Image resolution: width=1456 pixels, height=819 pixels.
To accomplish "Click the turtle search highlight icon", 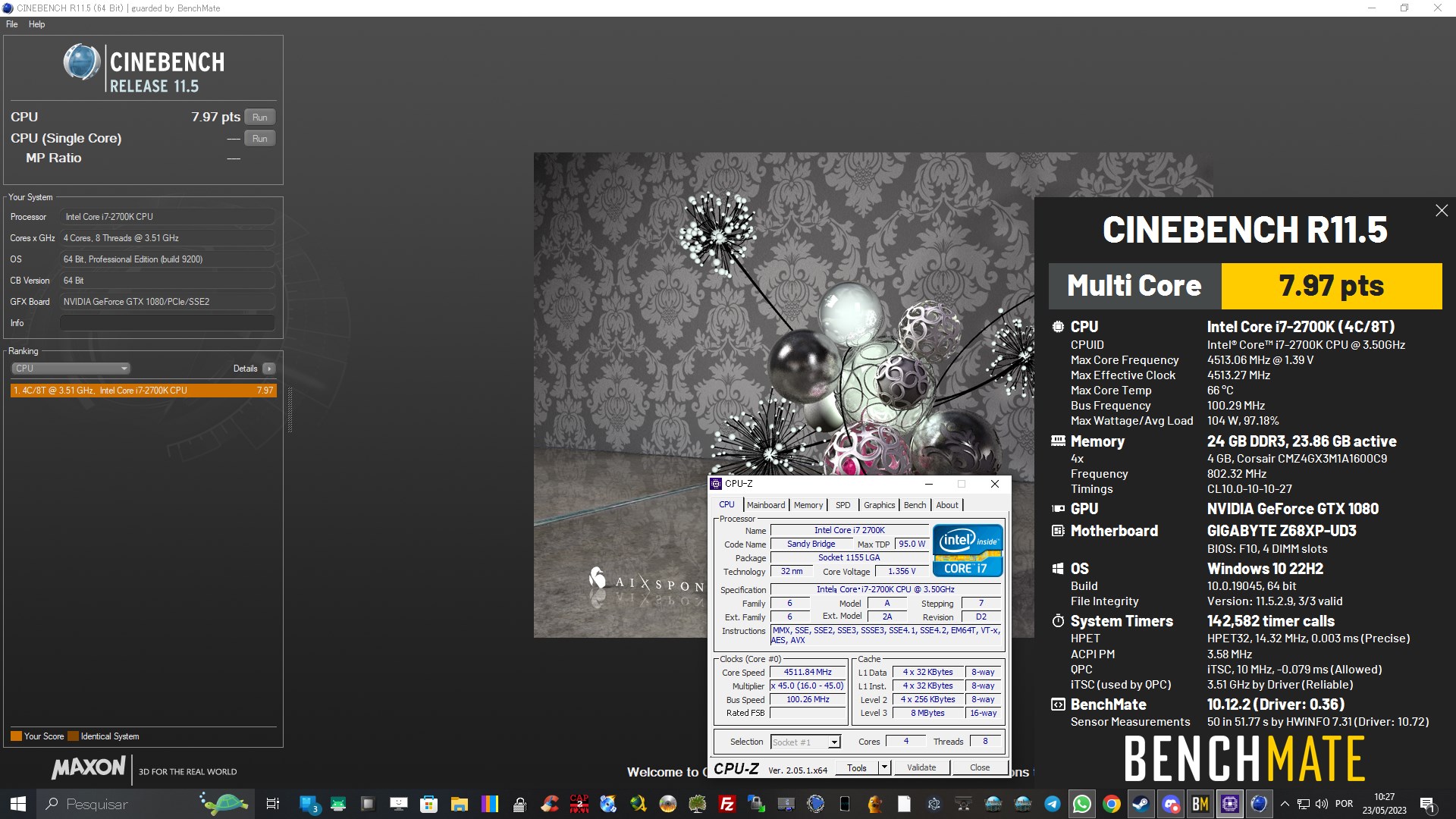I will [224, 803].
